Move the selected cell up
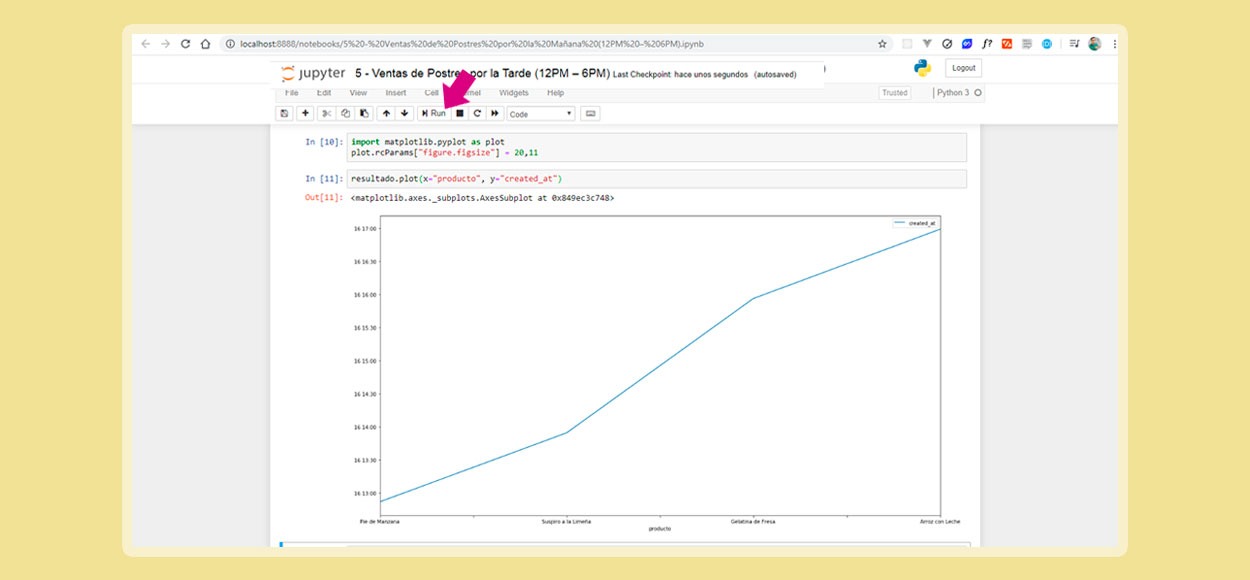The image size is (1250, 580). [x=386, y=114]
